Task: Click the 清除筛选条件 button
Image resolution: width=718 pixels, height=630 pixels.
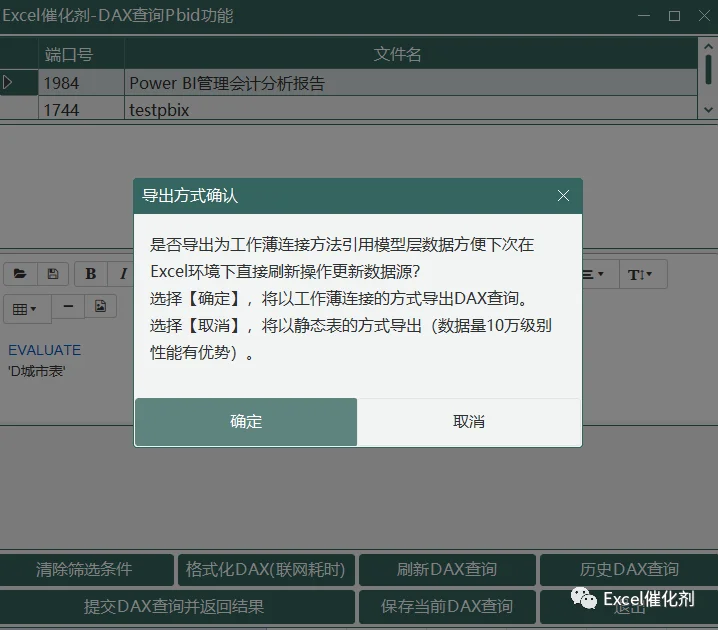Action: [86, 570]
